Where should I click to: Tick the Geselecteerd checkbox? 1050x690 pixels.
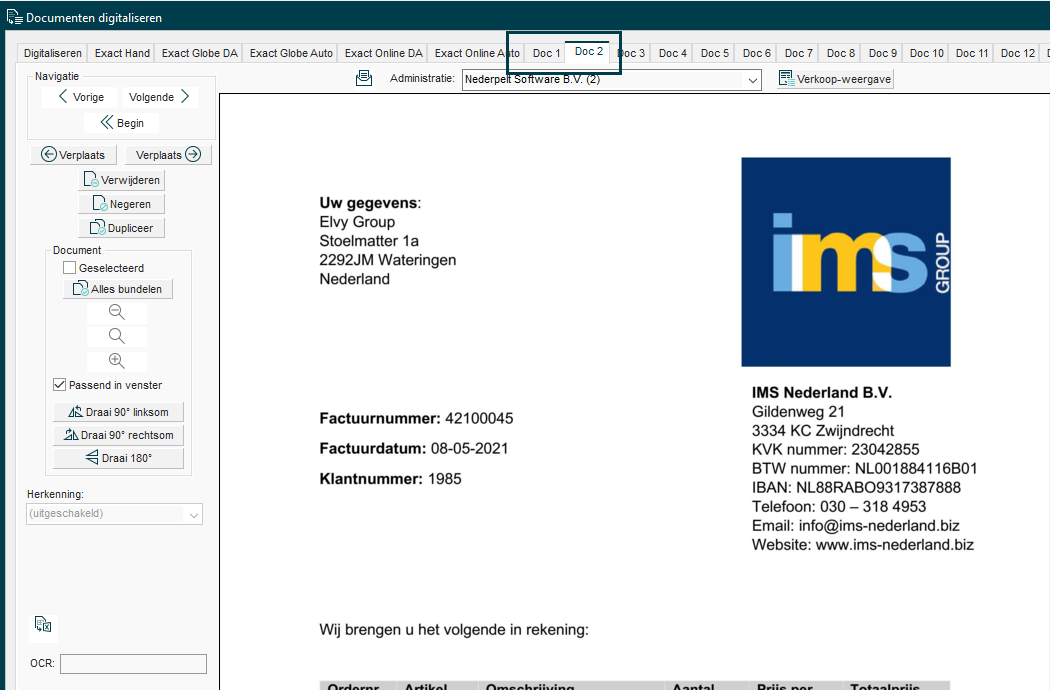click(x=69, y=268)
